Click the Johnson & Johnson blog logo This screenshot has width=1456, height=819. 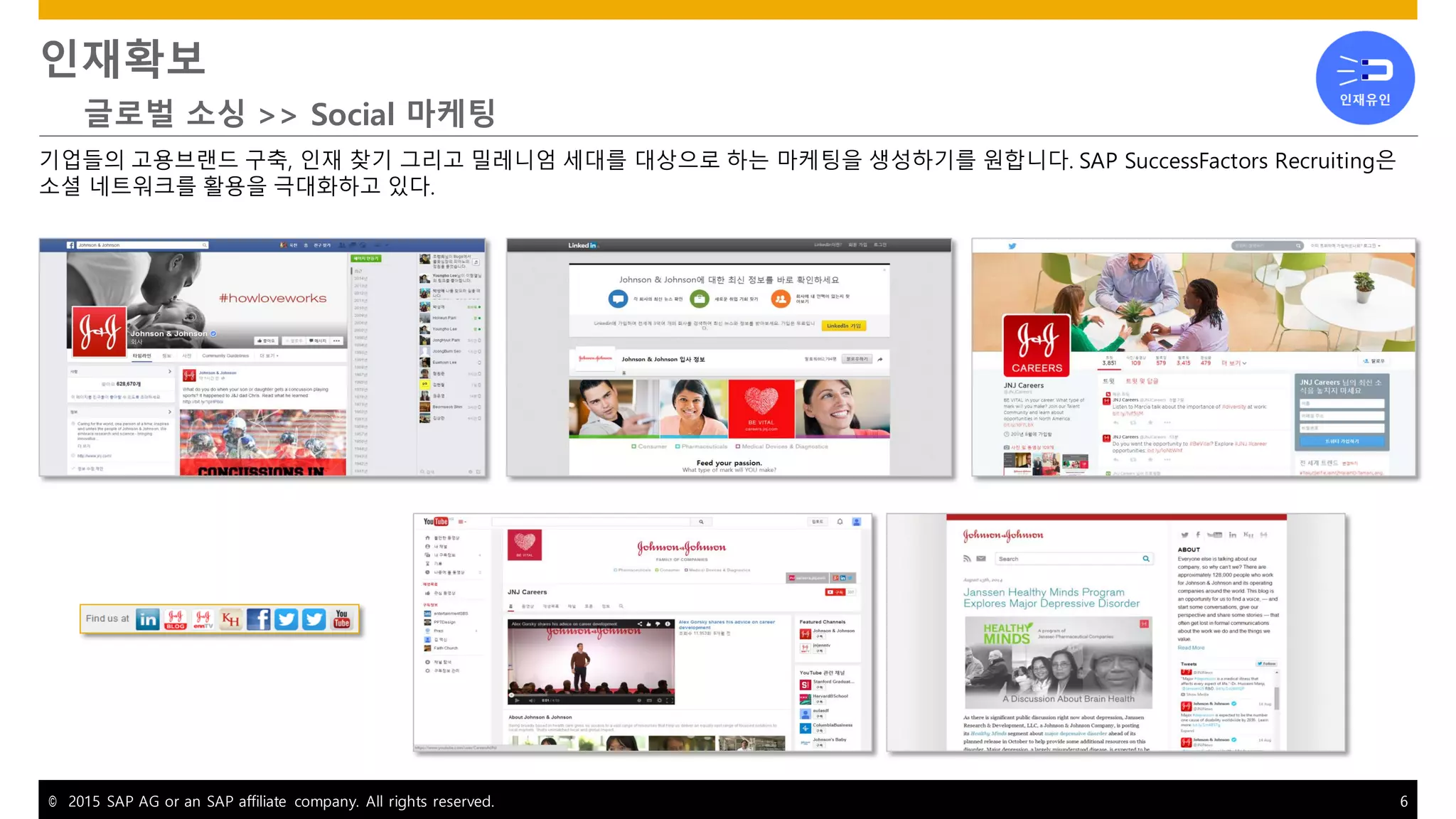coord(1003,535)
